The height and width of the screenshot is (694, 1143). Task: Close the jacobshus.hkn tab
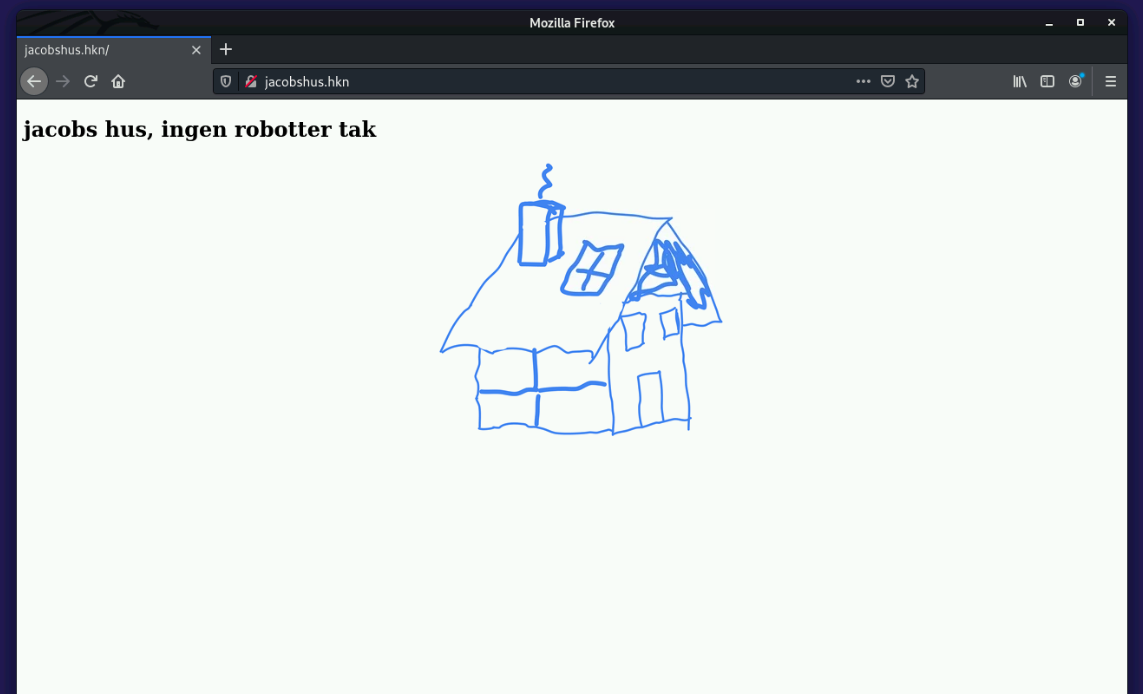(196, 50)
